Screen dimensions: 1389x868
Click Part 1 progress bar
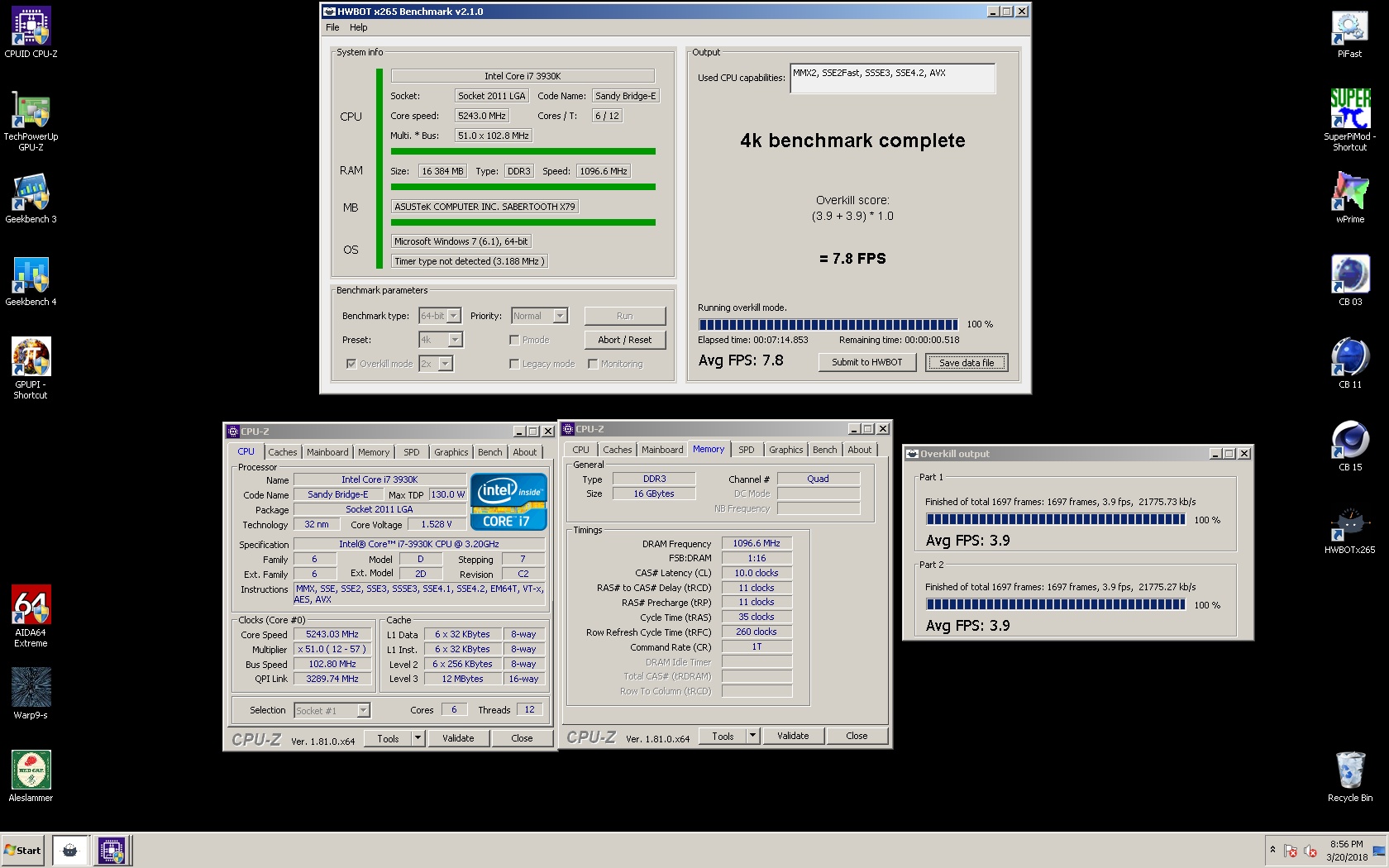1056,519
